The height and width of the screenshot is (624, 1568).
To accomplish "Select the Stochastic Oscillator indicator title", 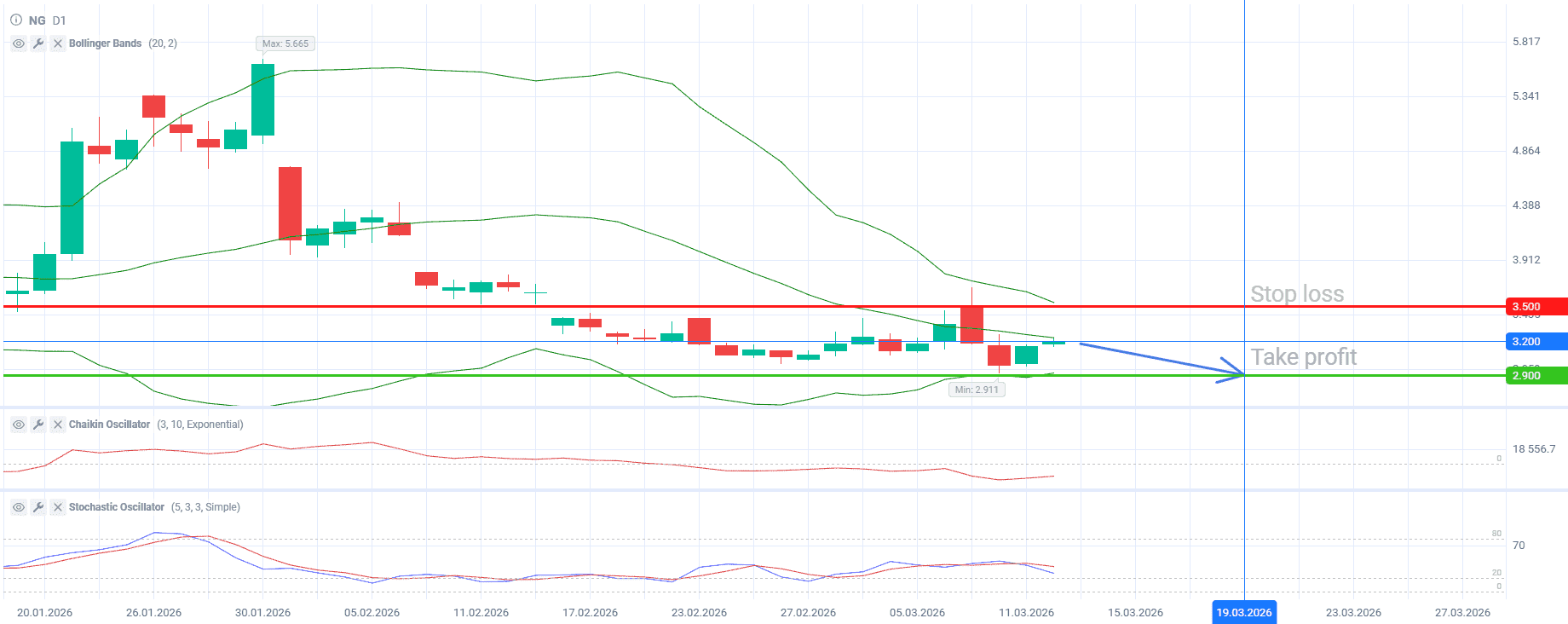I will 116,507.
